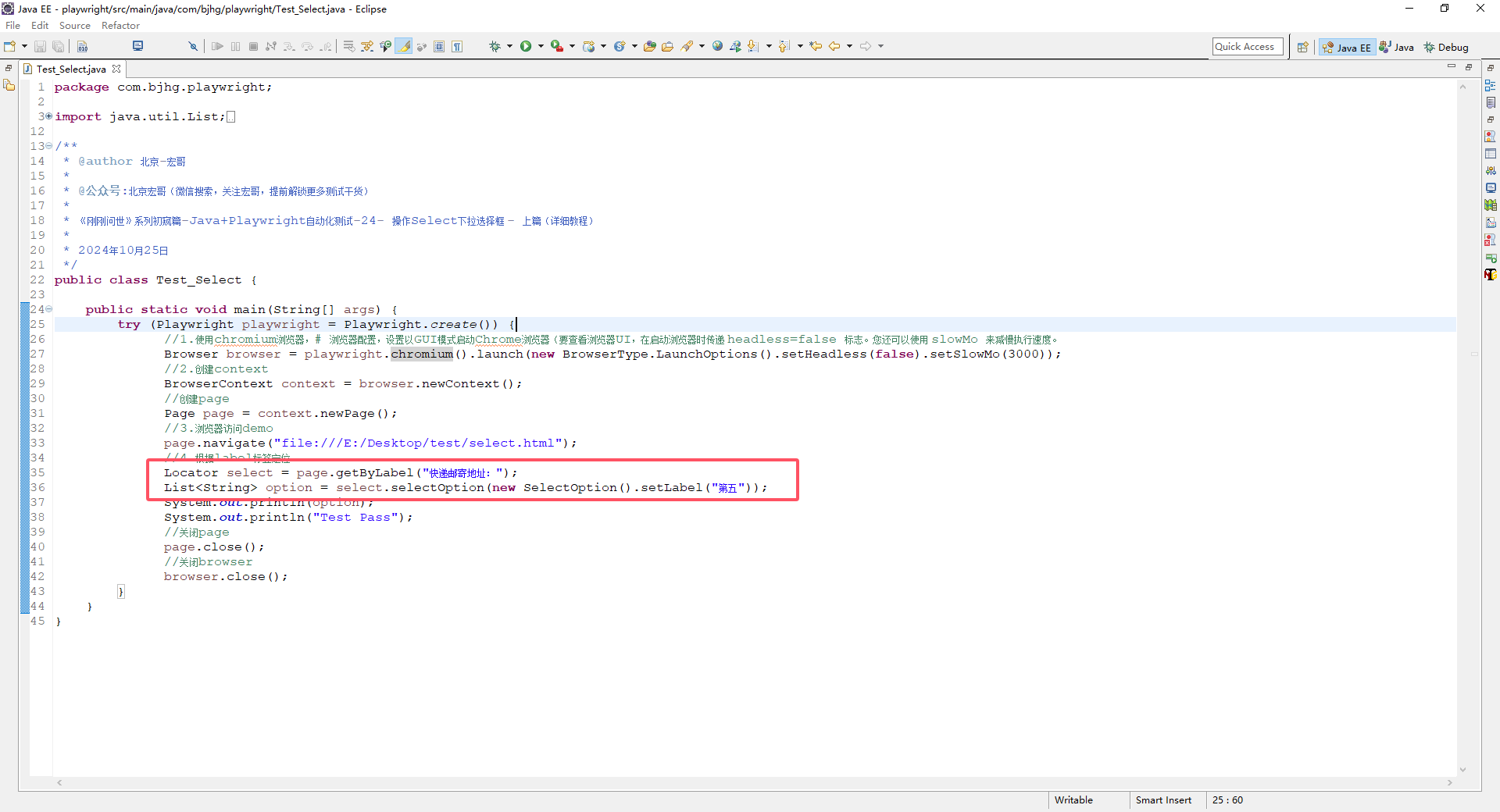Screen dimensions: 1500x812
Task: Open the Outline view icon in right sidebar
Action: tap(1491, 85)
